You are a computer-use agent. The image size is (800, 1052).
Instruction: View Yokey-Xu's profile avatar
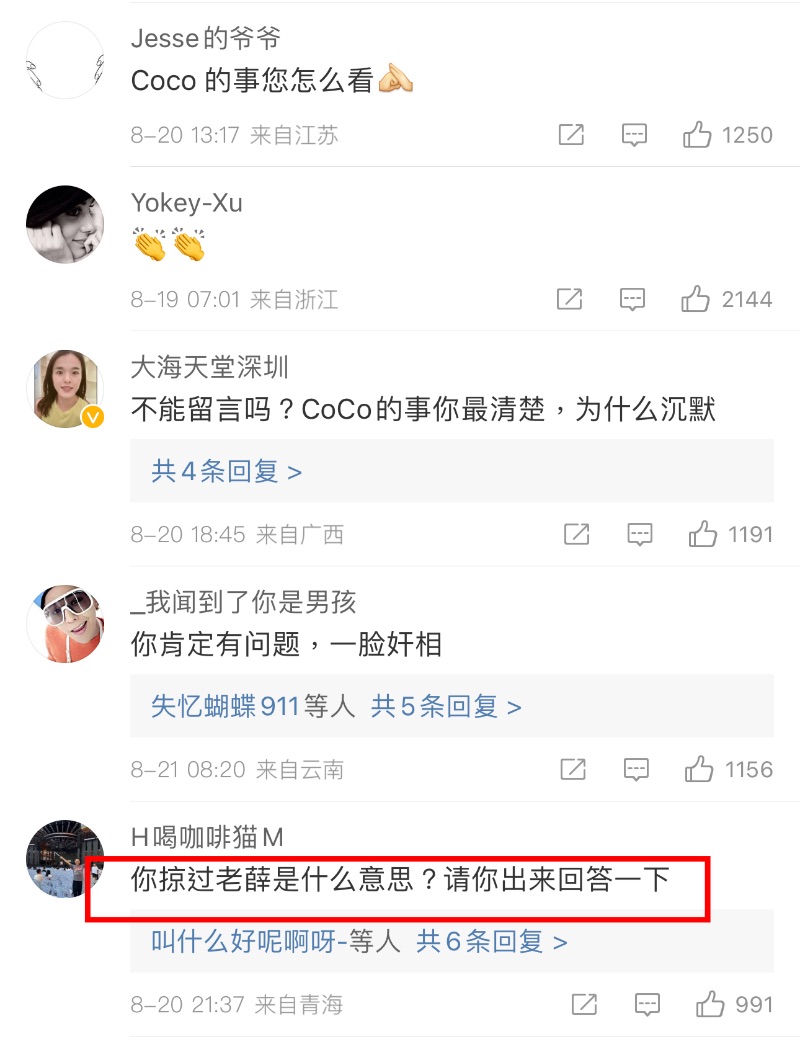(65, 225)
